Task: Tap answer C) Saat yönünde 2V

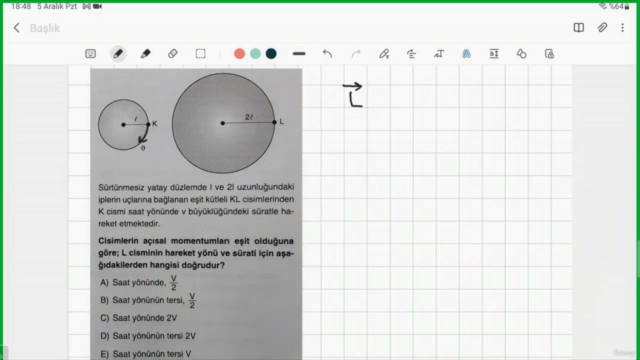Action: coord(139,318)
